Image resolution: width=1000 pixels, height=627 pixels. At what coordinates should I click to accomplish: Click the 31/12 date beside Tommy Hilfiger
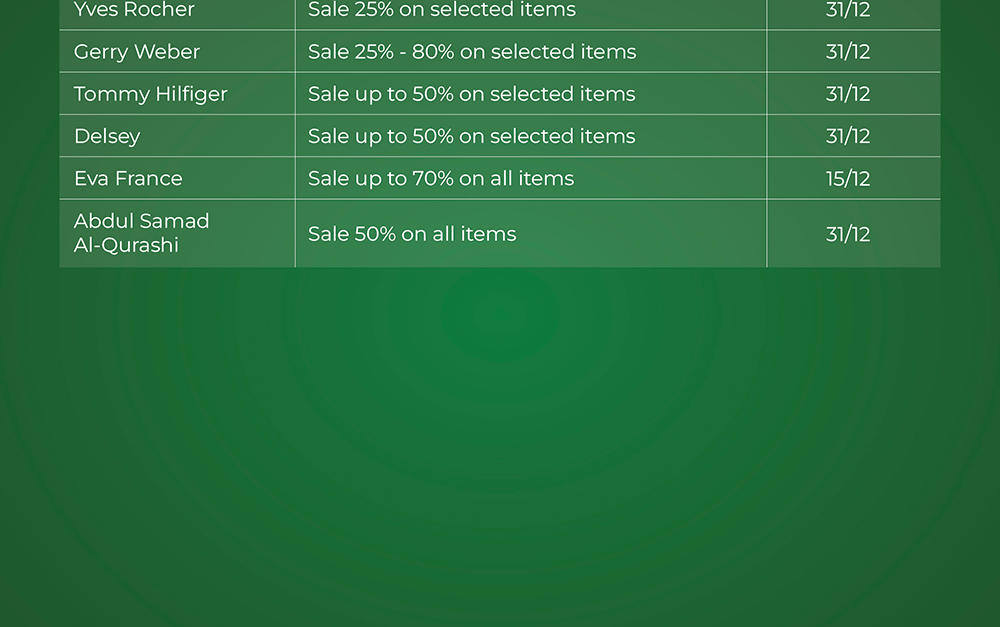pos(848,94)
